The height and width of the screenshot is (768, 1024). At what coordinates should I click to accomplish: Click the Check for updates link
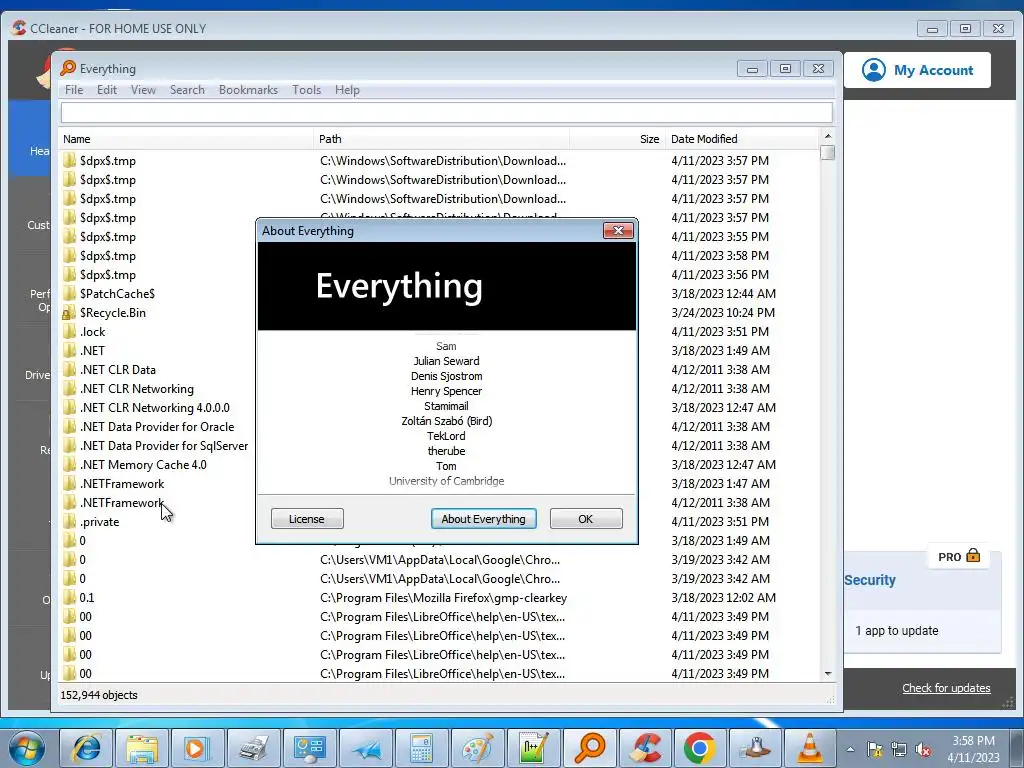click(x=946, y=688)
